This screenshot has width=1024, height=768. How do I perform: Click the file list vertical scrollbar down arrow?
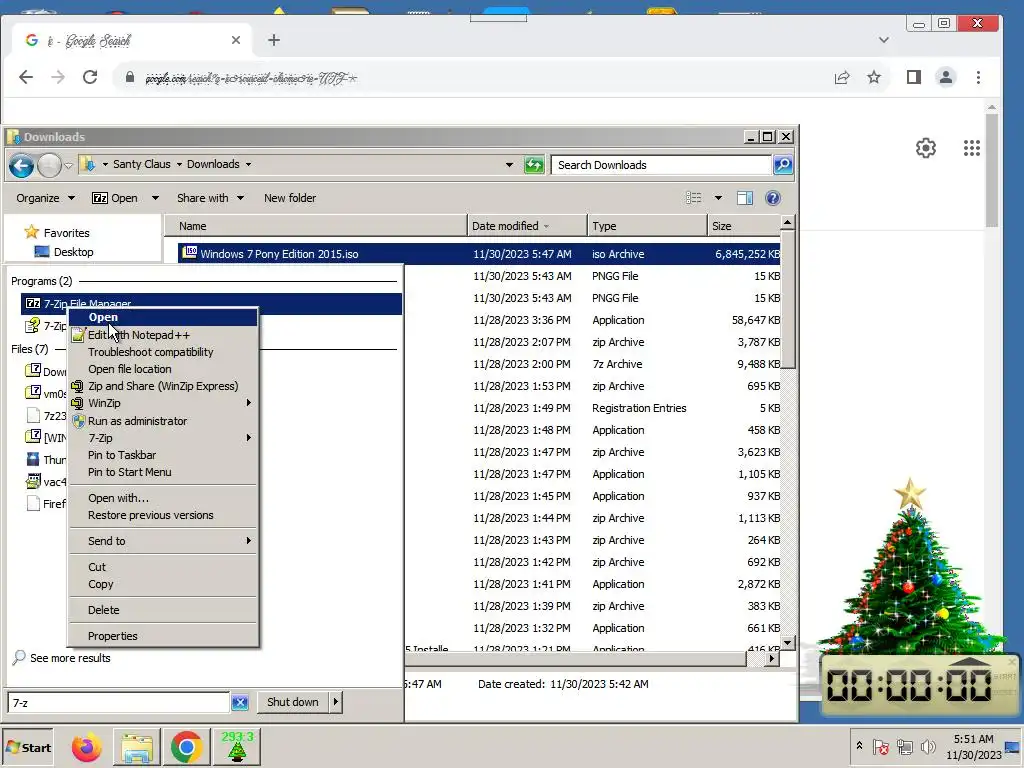[788, 643]
